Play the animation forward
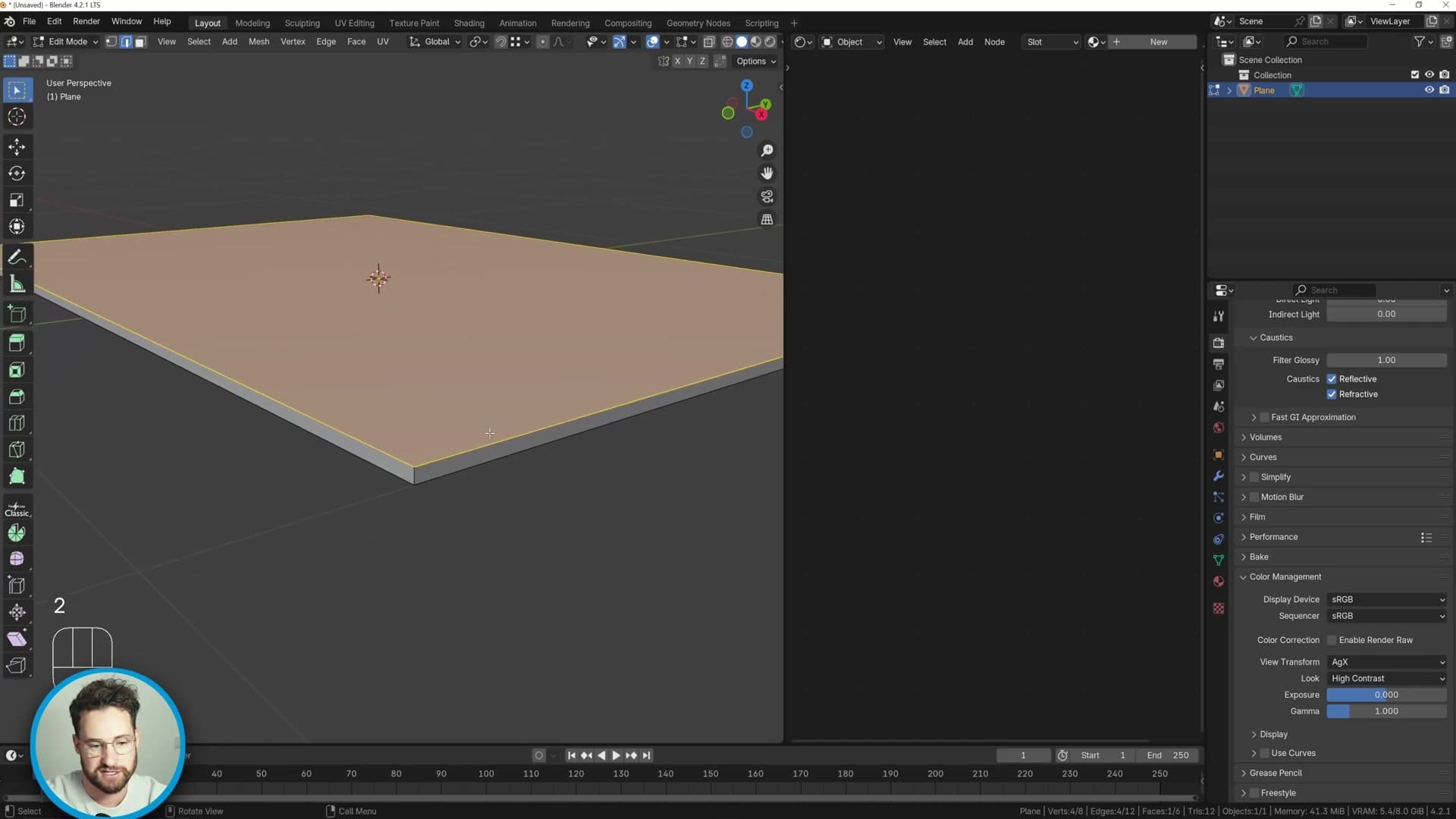The image size is (1456, 819). 616,755
